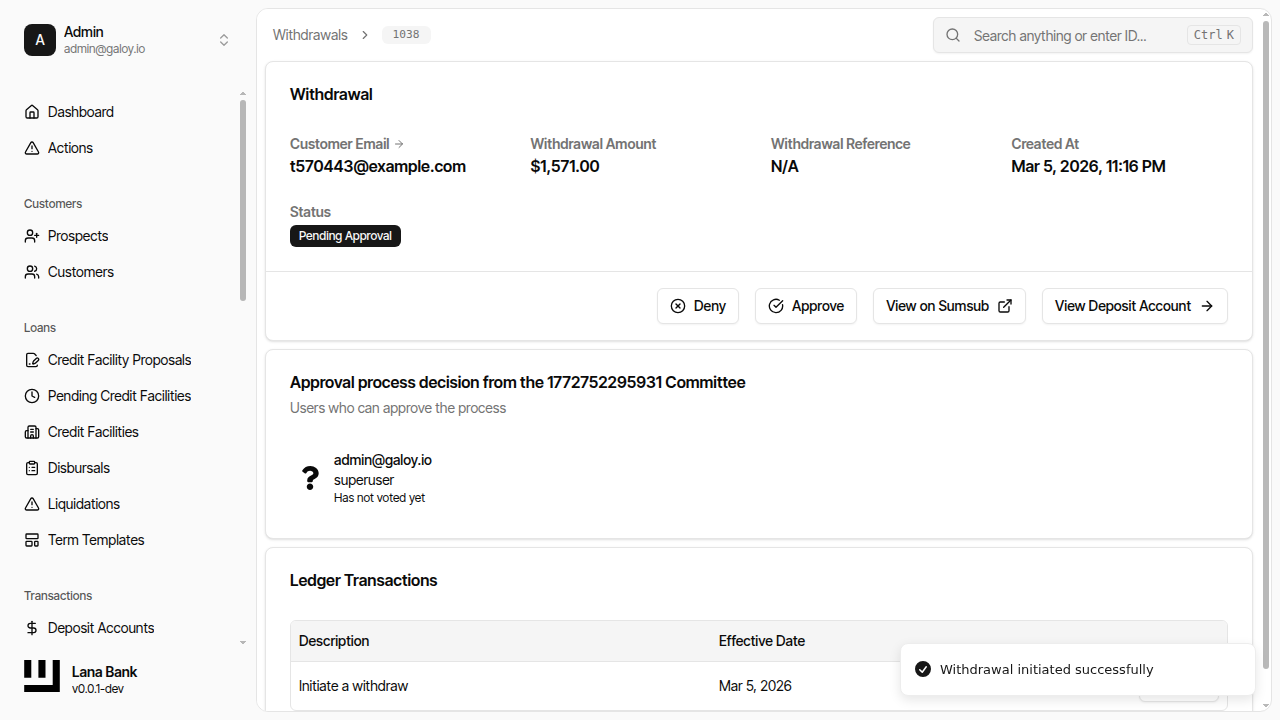
Task: Open the Disbursals page
Action: (x=79, y=467)
